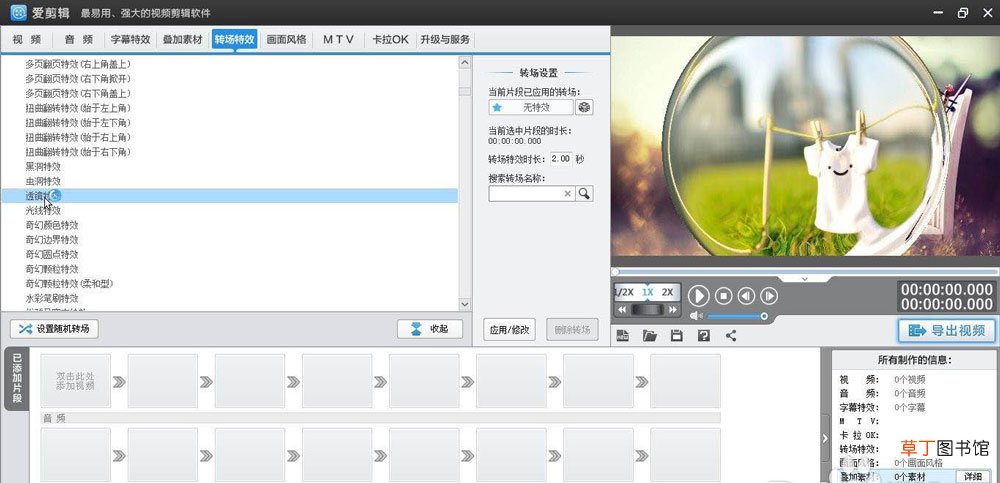
Task: Switch to the 视频 tab
Action: [x=27, y=39]
